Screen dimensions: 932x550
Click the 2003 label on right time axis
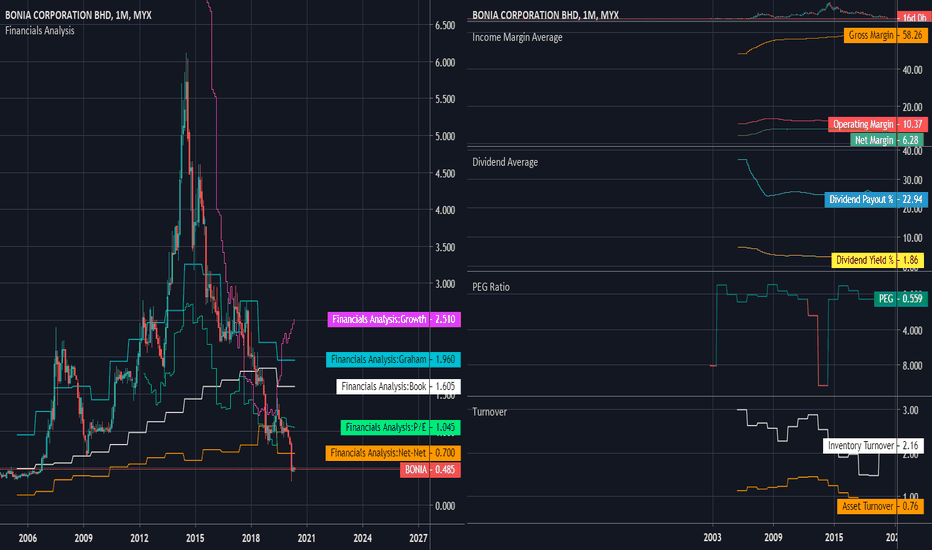click(x=712, y=538)
